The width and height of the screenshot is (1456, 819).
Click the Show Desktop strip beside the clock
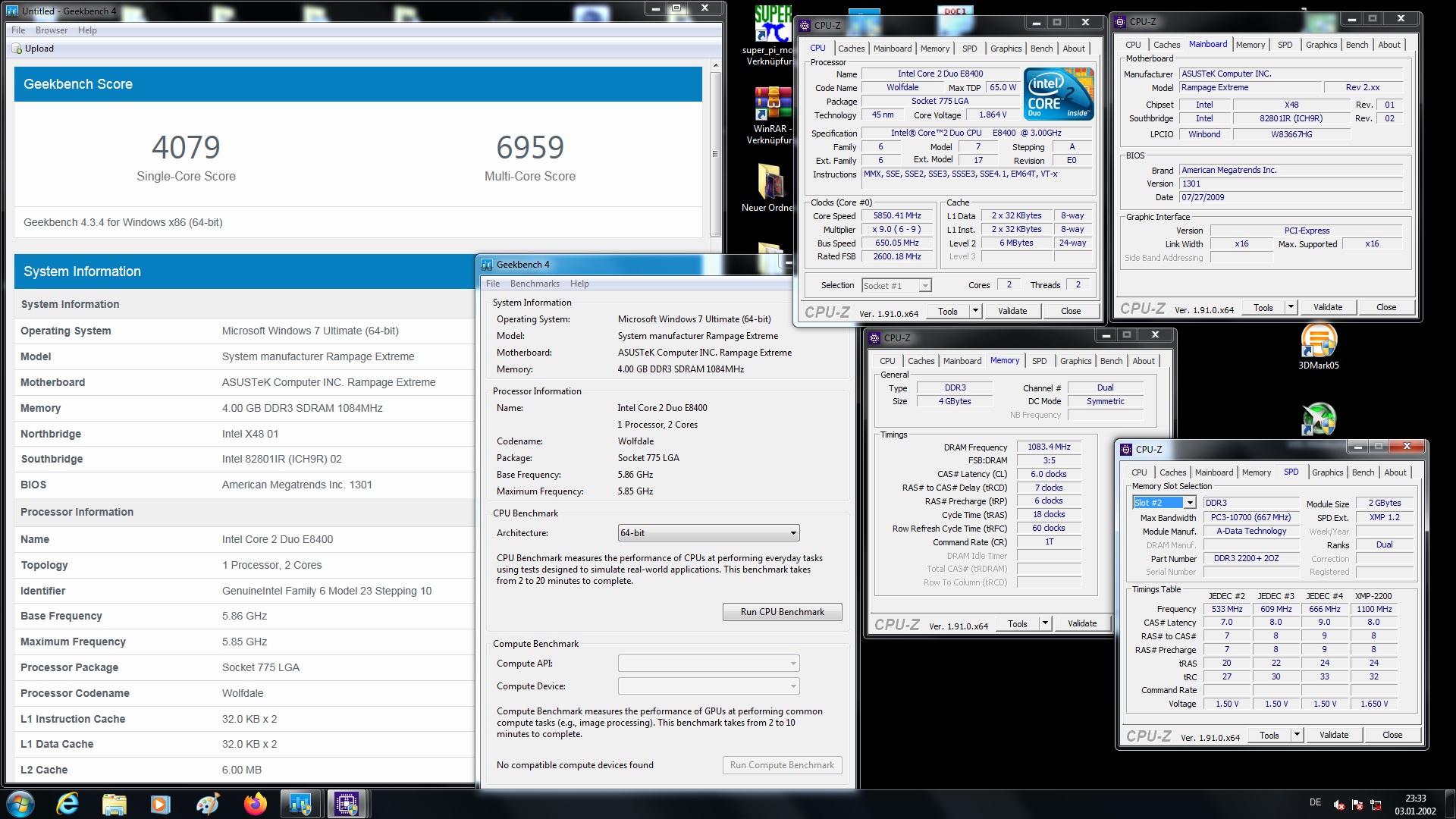(x=1449, y=804)
